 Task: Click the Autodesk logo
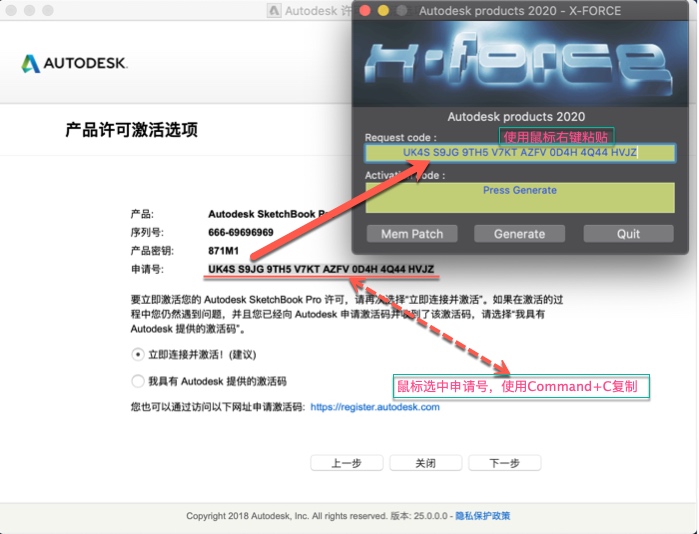[x=74, y=63]
